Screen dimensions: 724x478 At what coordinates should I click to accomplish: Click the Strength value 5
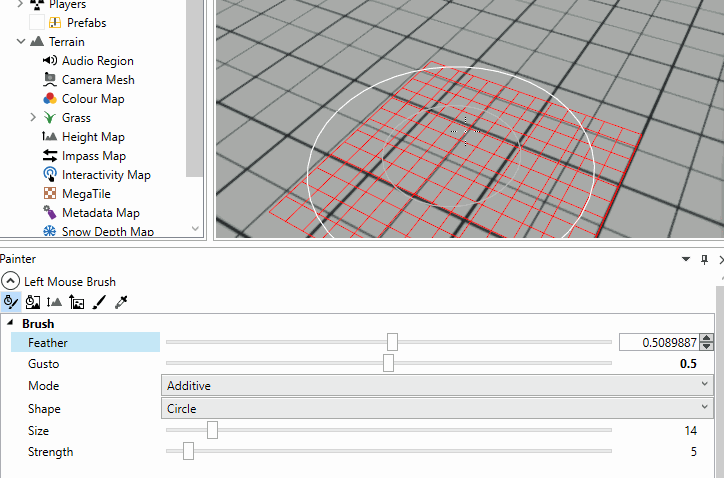[693, 452]
